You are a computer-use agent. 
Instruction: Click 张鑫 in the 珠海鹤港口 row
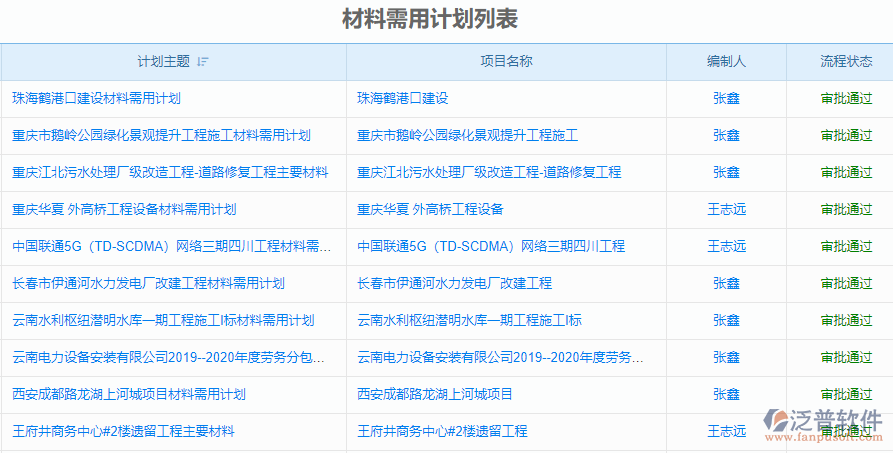(x=726, y=98)
